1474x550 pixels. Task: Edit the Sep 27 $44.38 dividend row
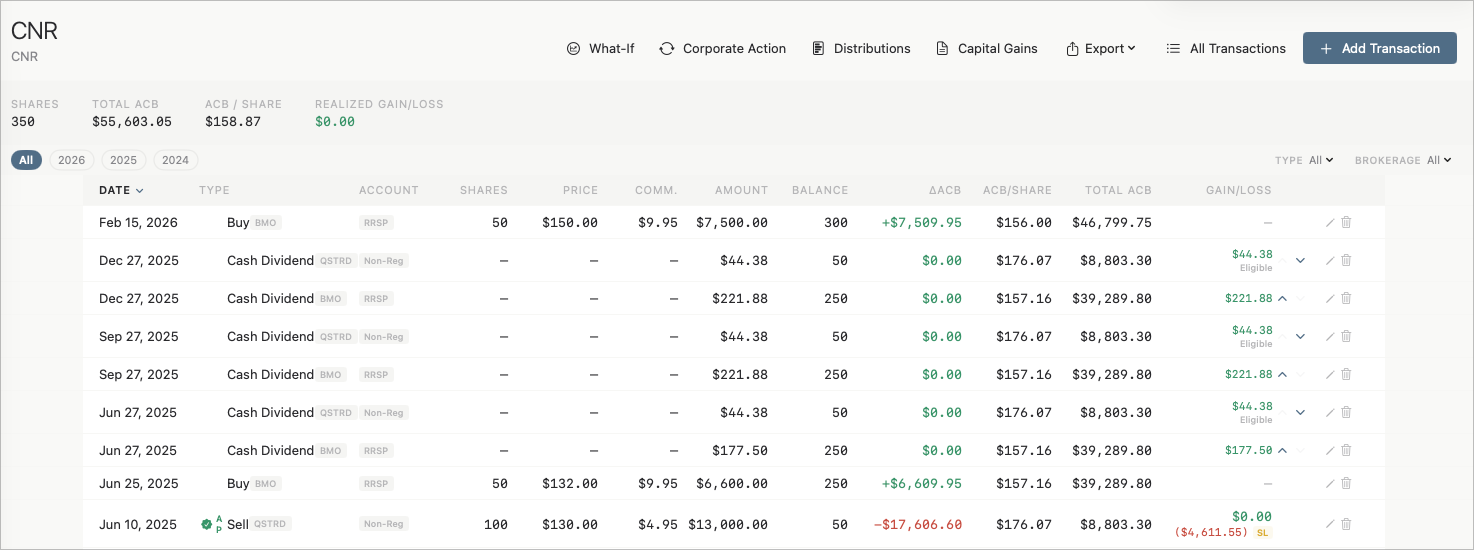click(1330, 336)
